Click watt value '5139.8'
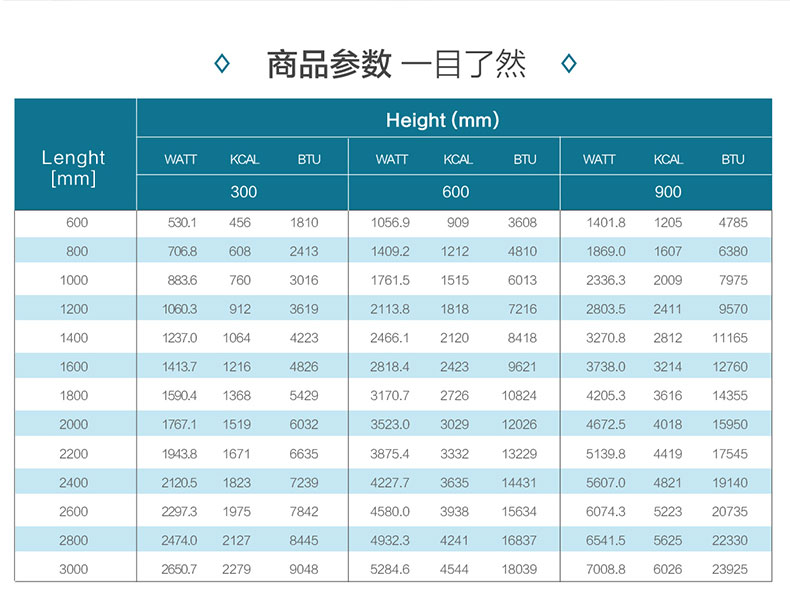Viewport: 790px width, 606px height. 606,454
